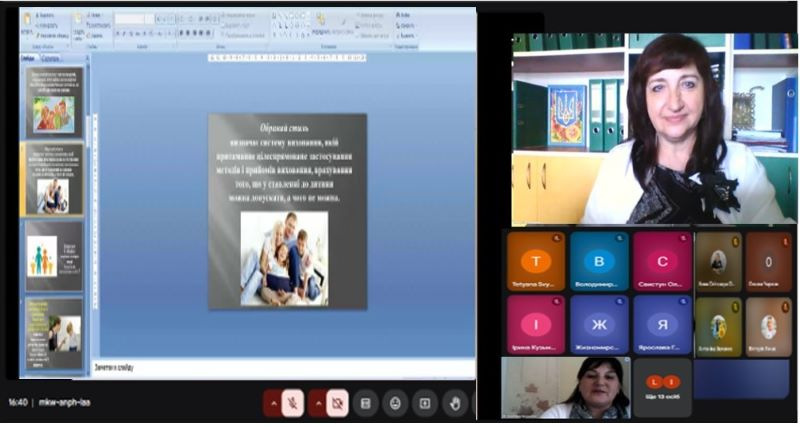800x427 pixels.
Task: Click the family photo on the slide
Action: [284, 259]
